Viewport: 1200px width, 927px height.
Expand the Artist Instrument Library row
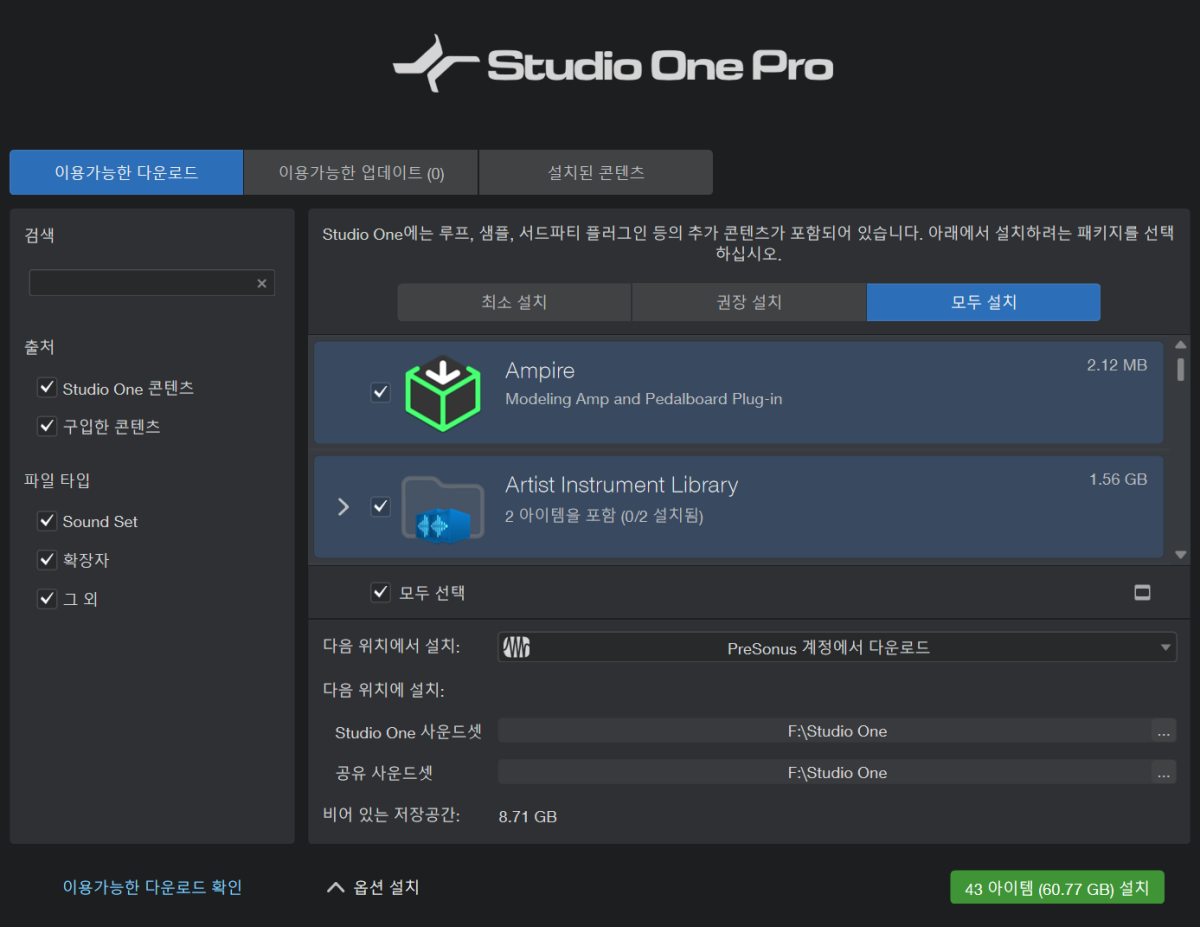pyautogui.click(x=344, y=507)
